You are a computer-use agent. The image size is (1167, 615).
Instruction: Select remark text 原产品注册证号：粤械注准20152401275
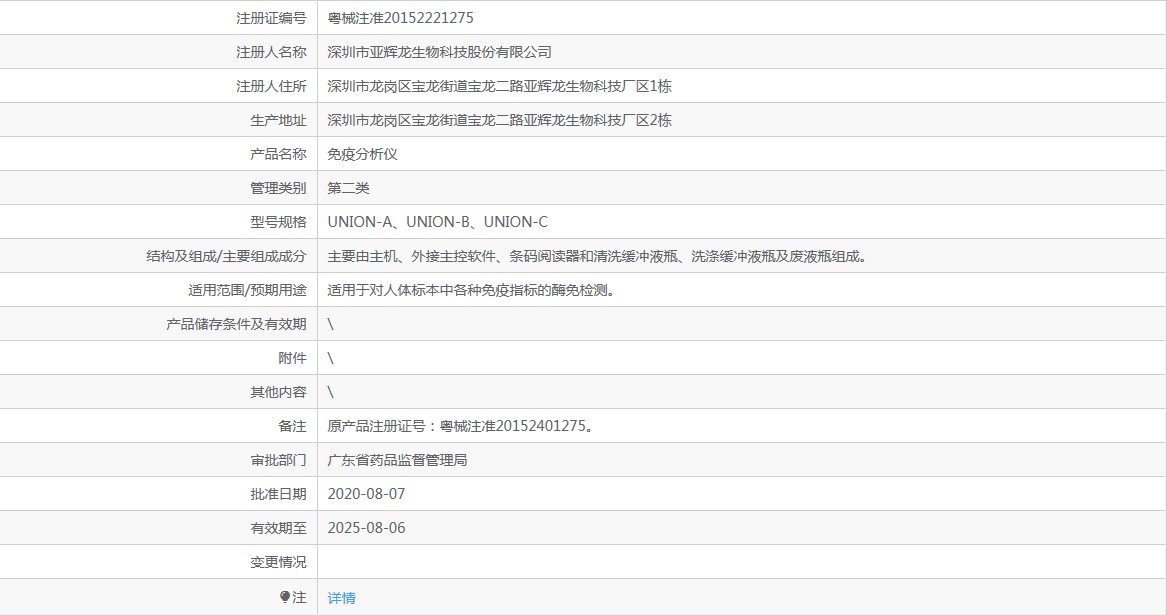pos(460,426)
